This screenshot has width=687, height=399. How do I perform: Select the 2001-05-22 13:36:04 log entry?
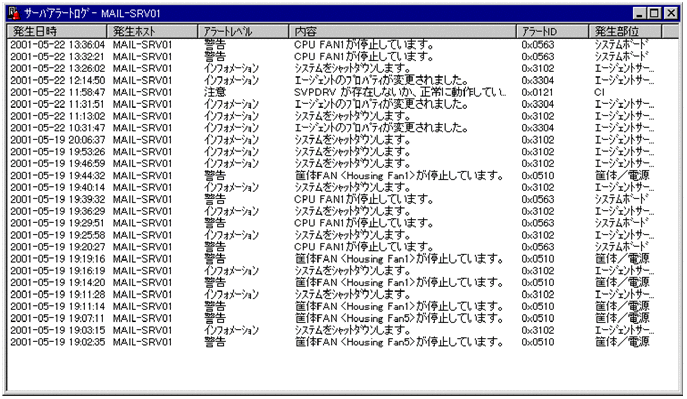tap(342, 45)
